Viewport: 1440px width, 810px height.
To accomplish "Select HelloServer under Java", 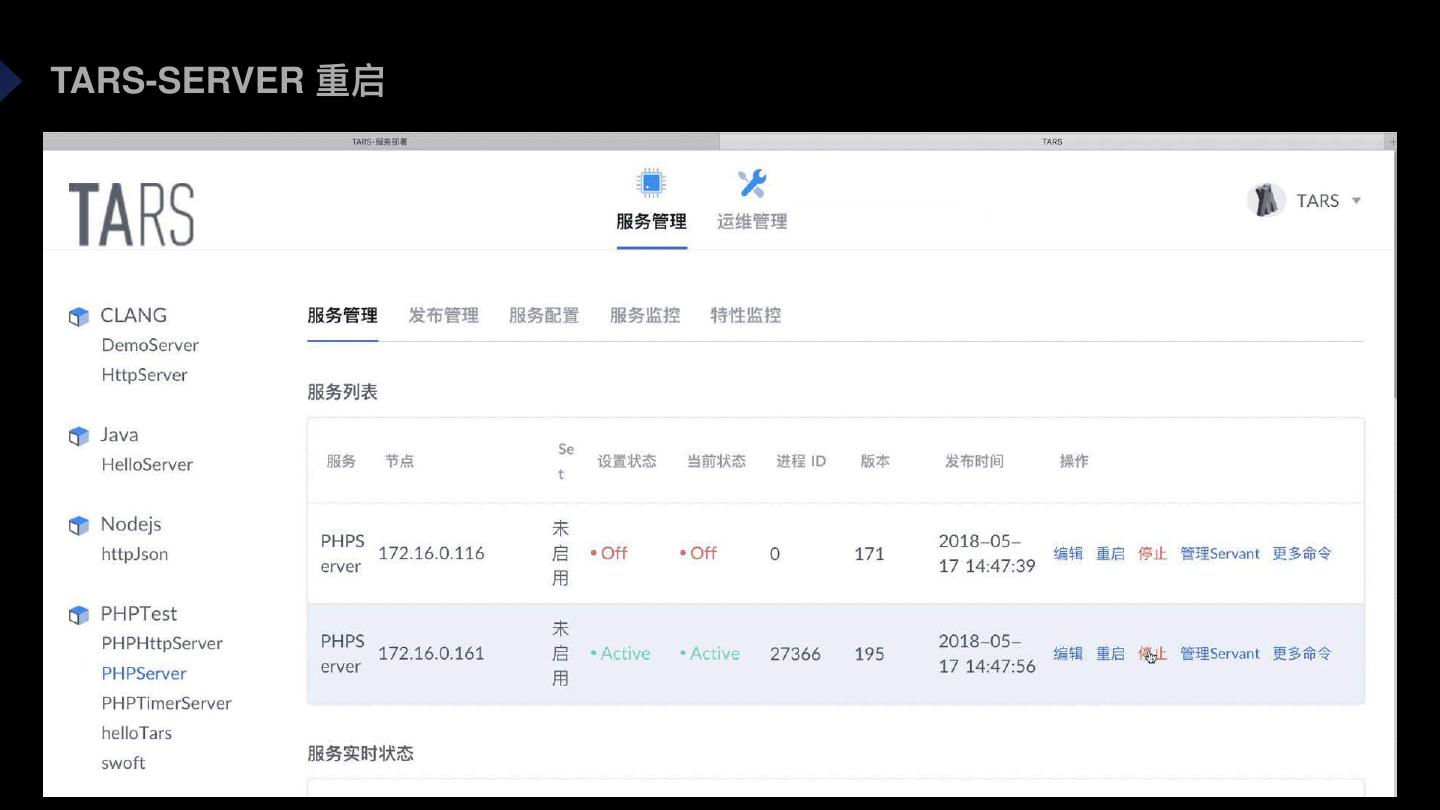I will click(147, 465).
